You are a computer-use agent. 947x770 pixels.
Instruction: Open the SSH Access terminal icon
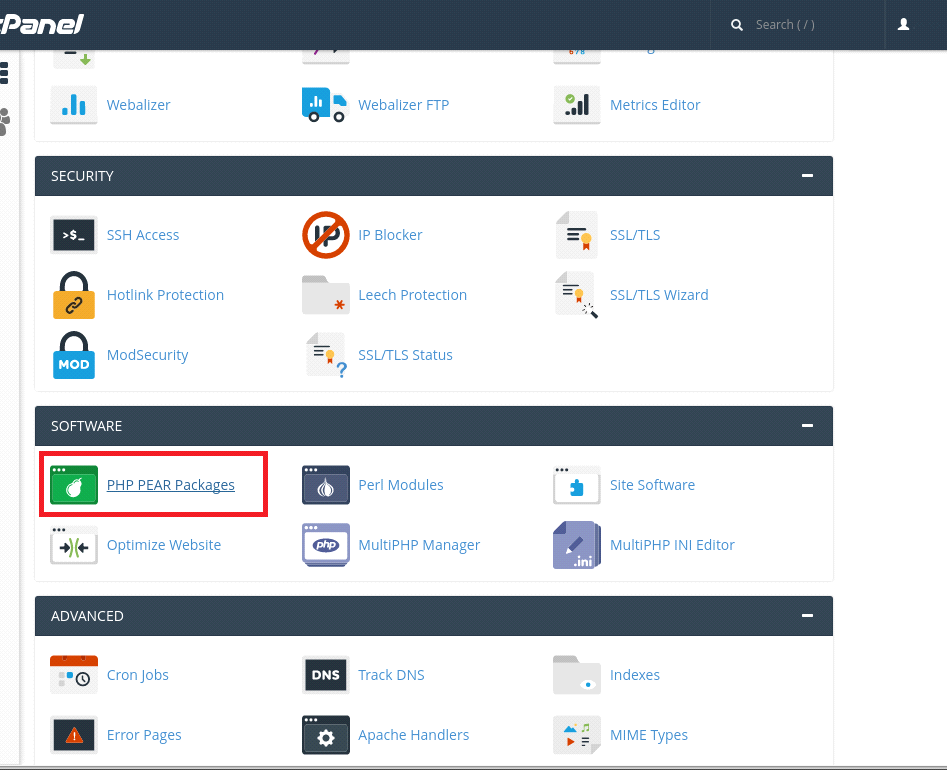74,235
